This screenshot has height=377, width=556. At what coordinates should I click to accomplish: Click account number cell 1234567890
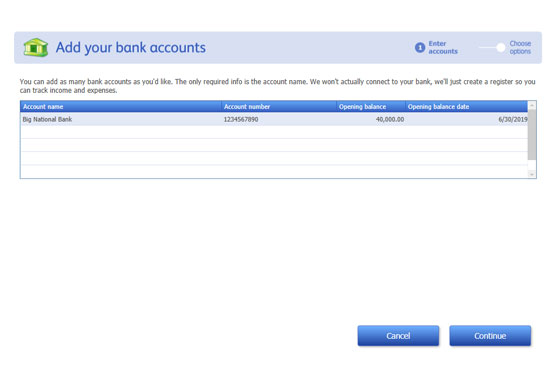pyautogui.click(x=279, y=119)
